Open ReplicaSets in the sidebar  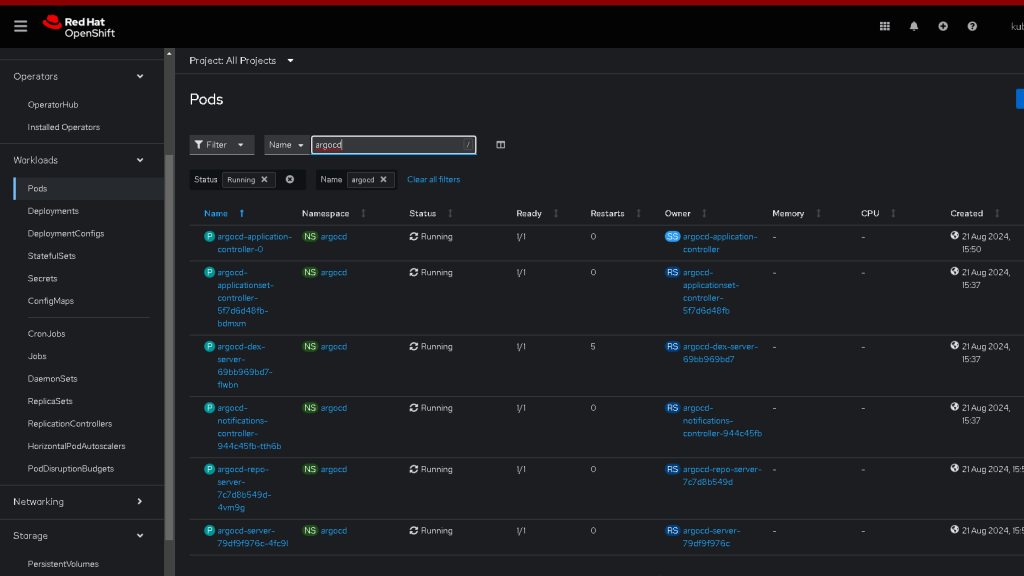click(x=50, y=401)
